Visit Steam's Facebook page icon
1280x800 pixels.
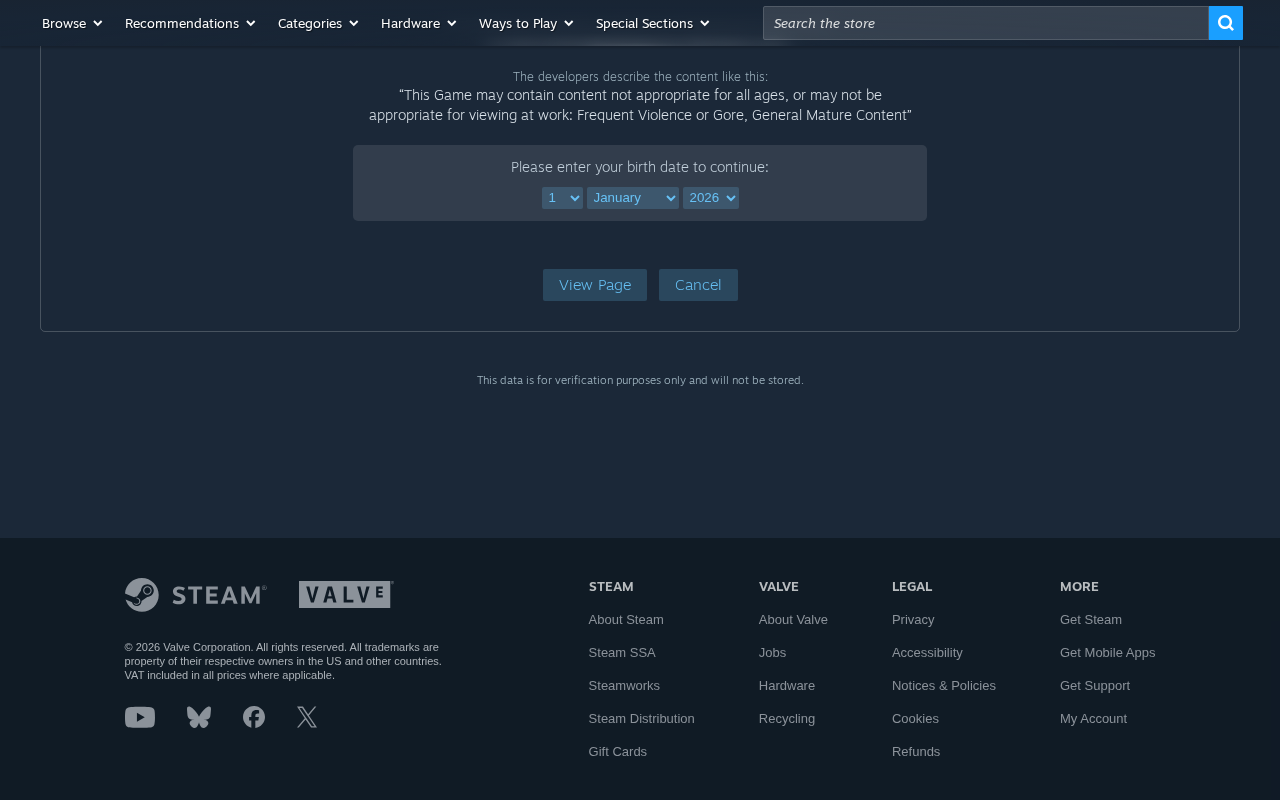click(254, 717)
